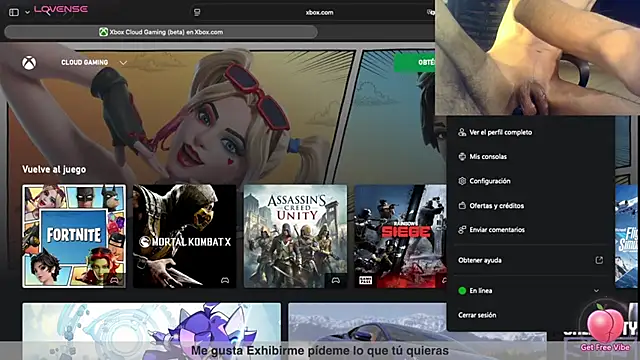Screen dimensions: 640x360
Task: Click the Get Free Vibe peach icon
Action: tap(605, 327)
